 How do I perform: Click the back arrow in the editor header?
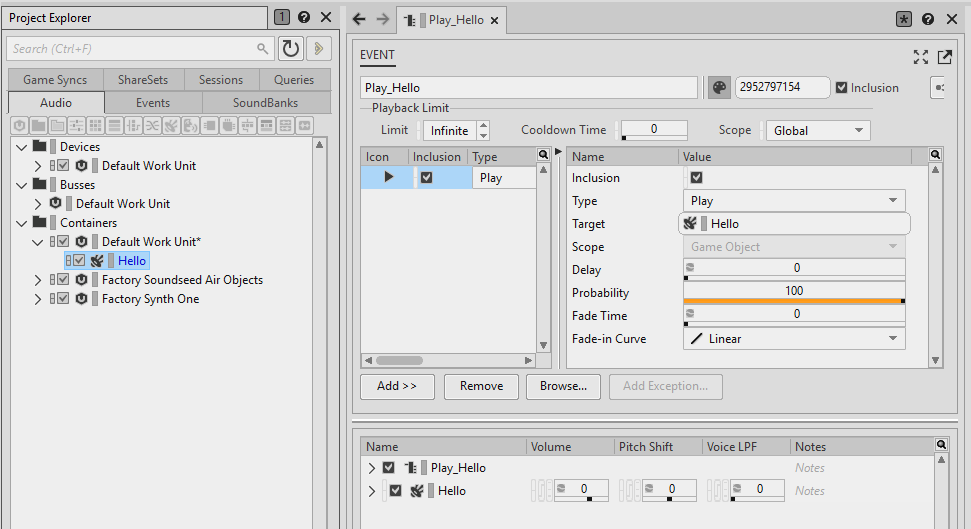pos(360,19)
